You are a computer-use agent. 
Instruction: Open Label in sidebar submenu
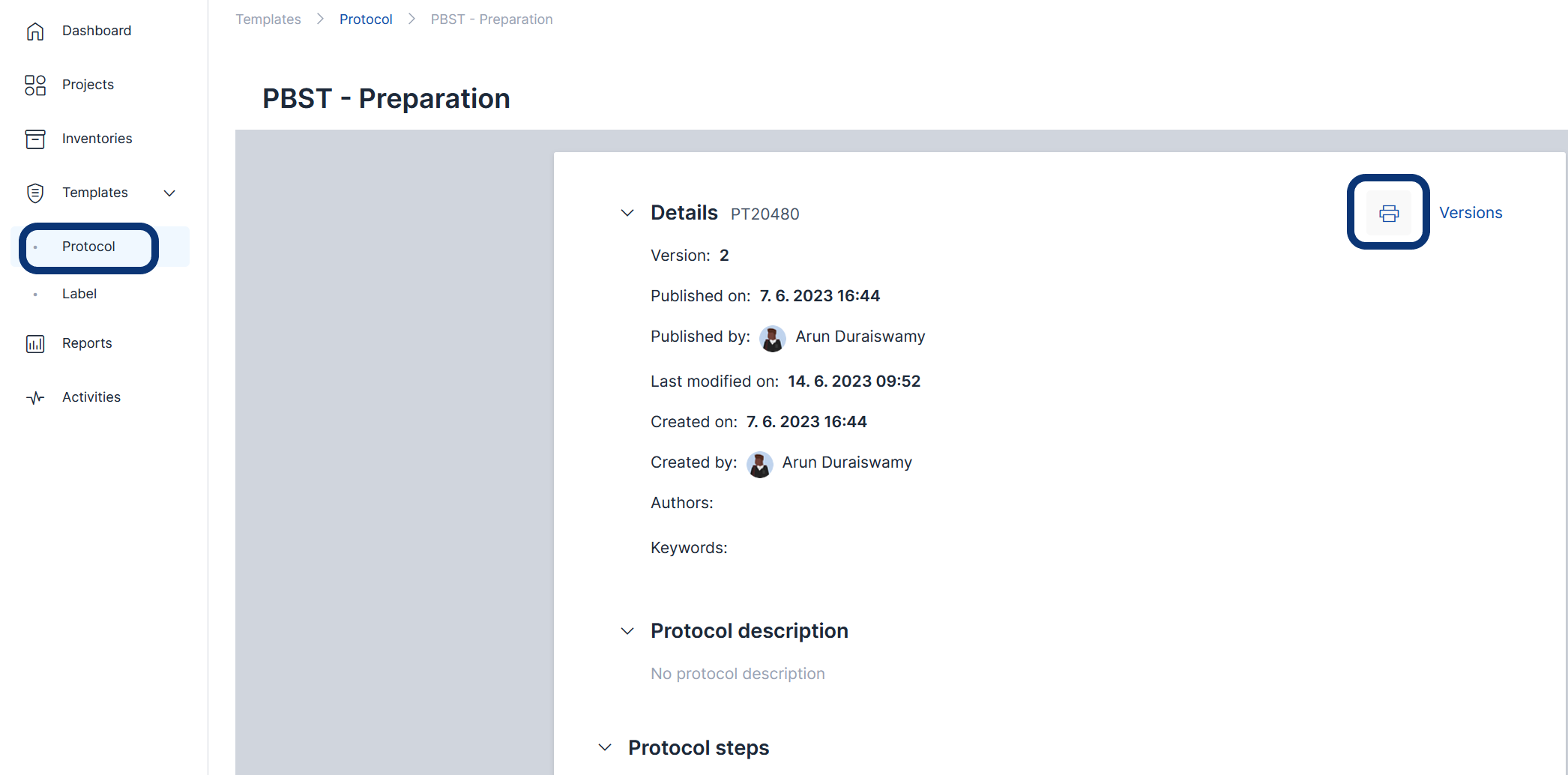tap(79, 294)
